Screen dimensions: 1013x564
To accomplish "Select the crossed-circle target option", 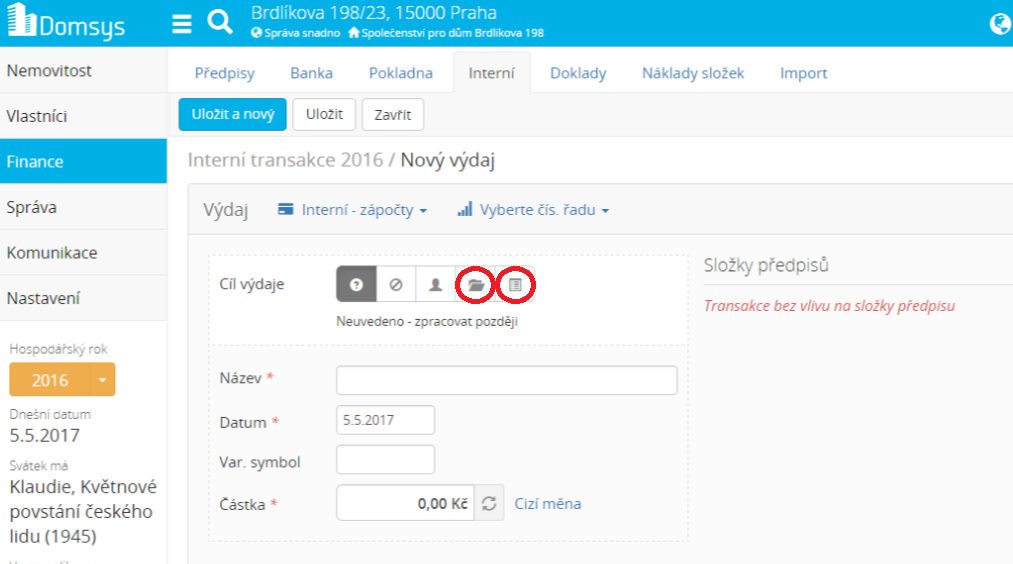I will click(x=396, y=284).
